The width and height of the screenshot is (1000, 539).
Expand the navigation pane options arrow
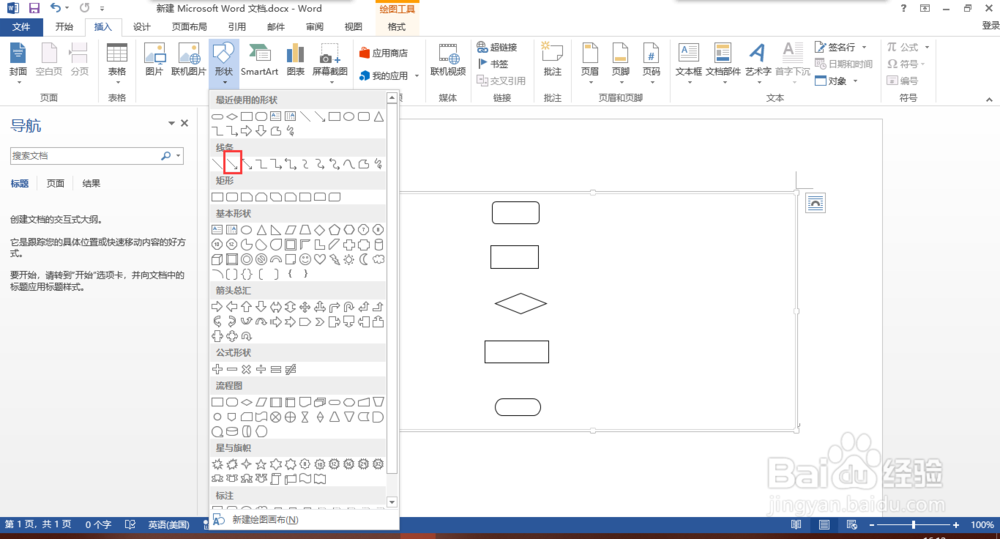click(x=171, y=123)
